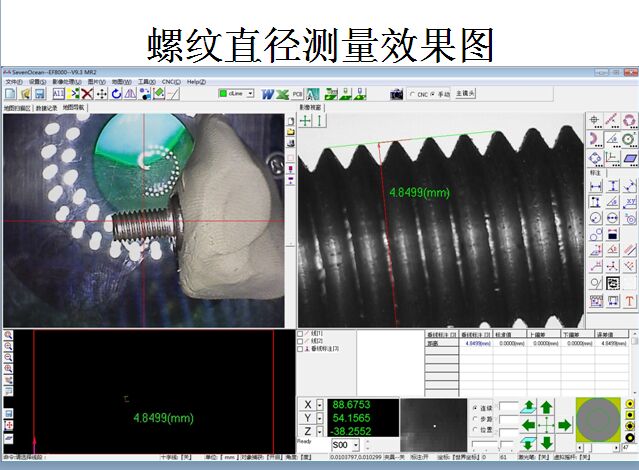Check the perpendicular annotation [3] checkbox
The image size is (639, 470).
point(300,349)
